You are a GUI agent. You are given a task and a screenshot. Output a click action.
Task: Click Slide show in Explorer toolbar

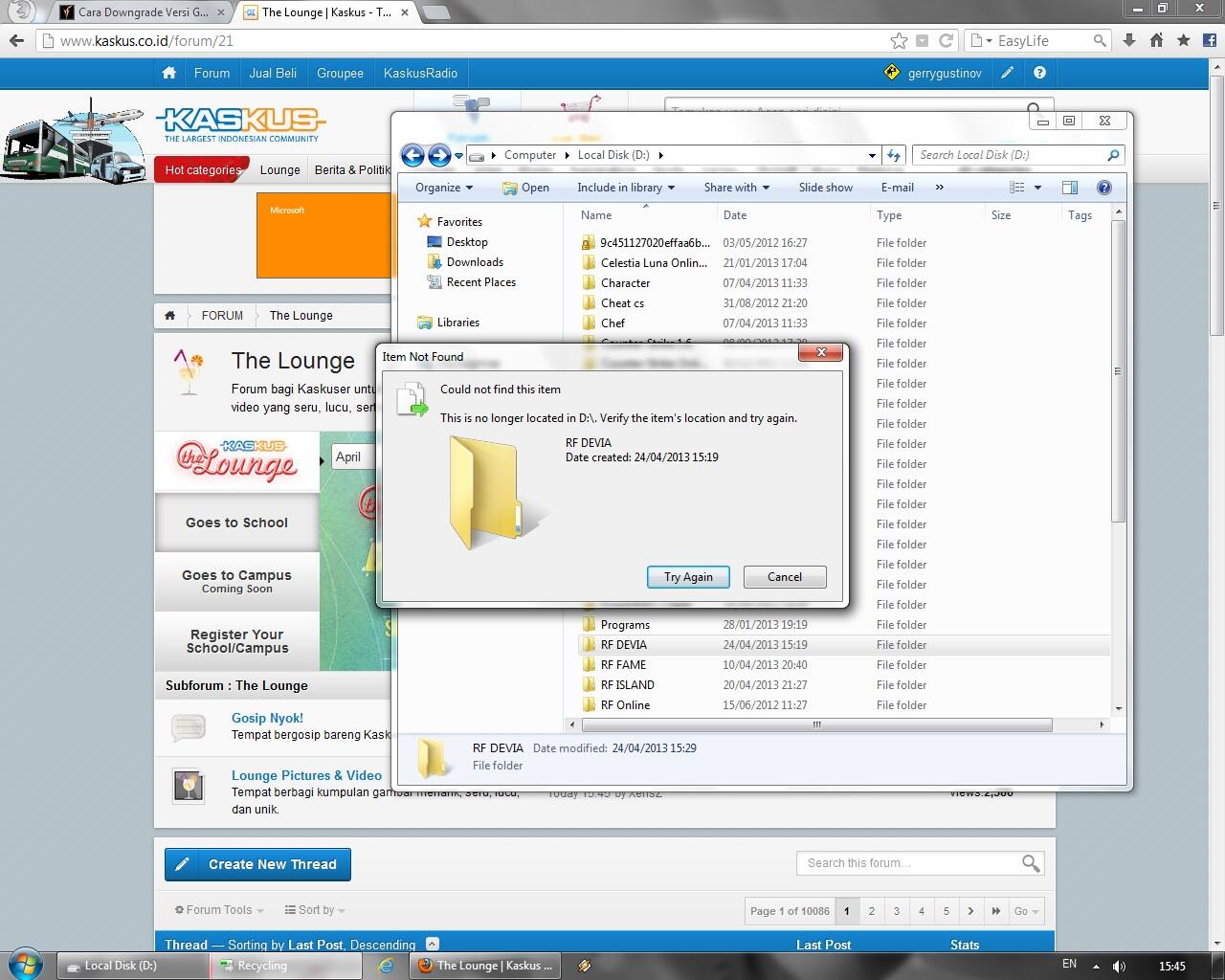click(x=826, y=188)
